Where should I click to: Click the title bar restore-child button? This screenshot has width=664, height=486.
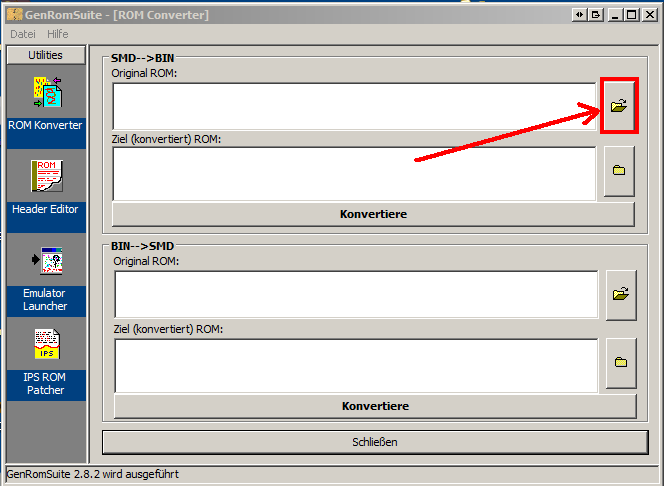pyautogui.click(x=596, y=15)
